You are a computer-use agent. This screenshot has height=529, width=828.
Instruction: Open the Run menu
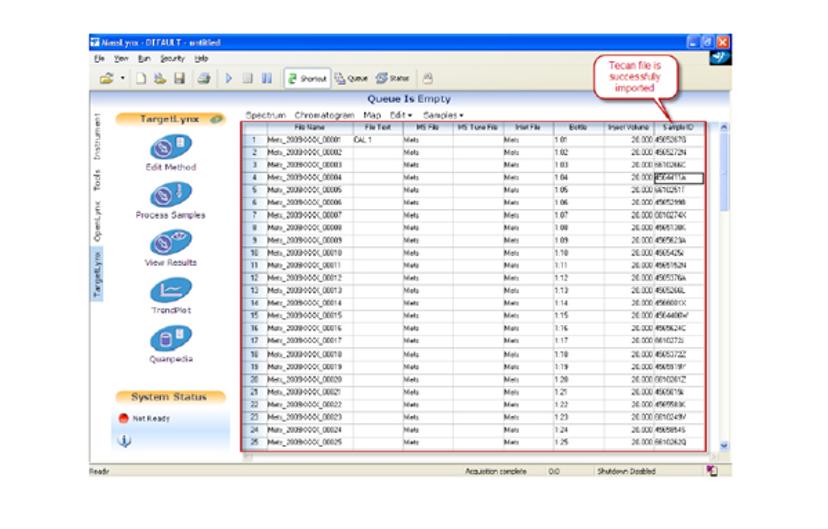[144, 59]
